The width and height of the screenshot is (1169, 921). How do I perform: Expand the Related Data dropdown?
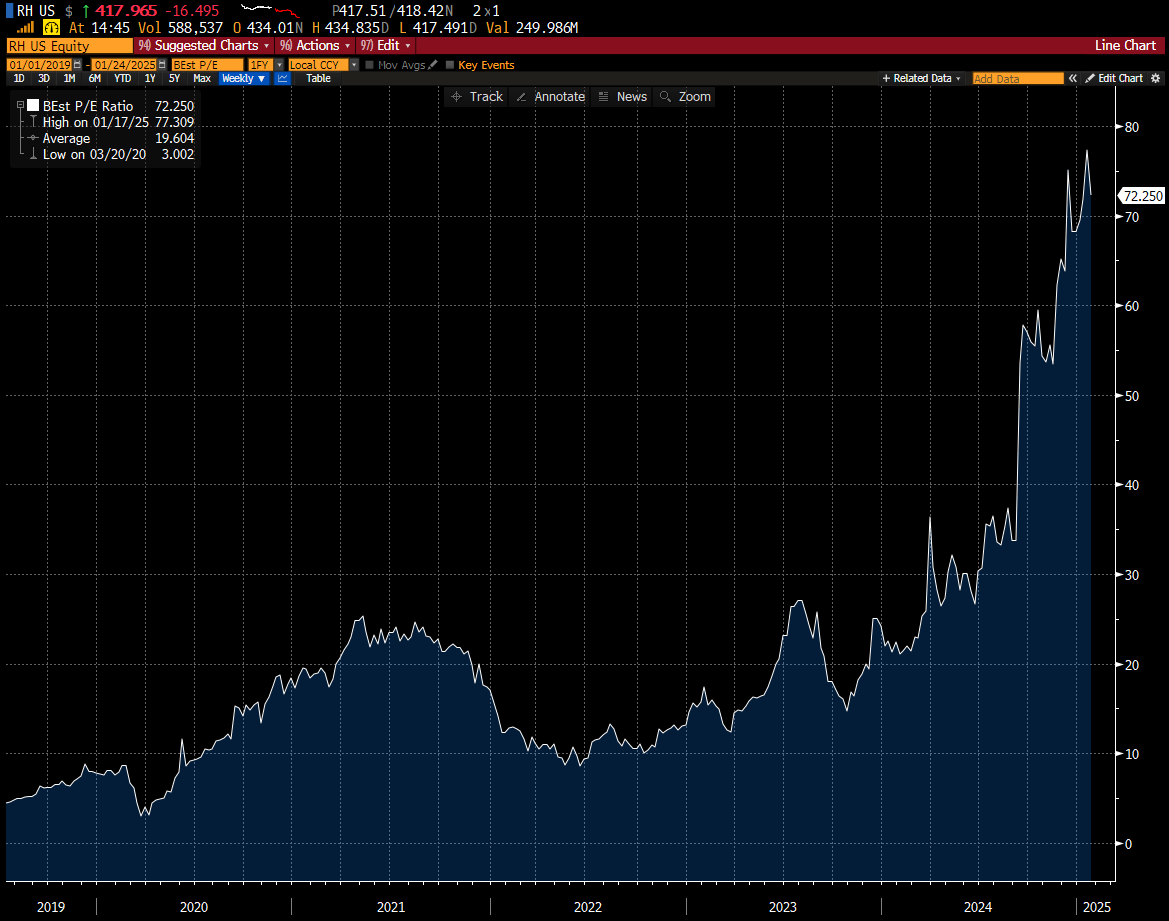tap(921, 78)
